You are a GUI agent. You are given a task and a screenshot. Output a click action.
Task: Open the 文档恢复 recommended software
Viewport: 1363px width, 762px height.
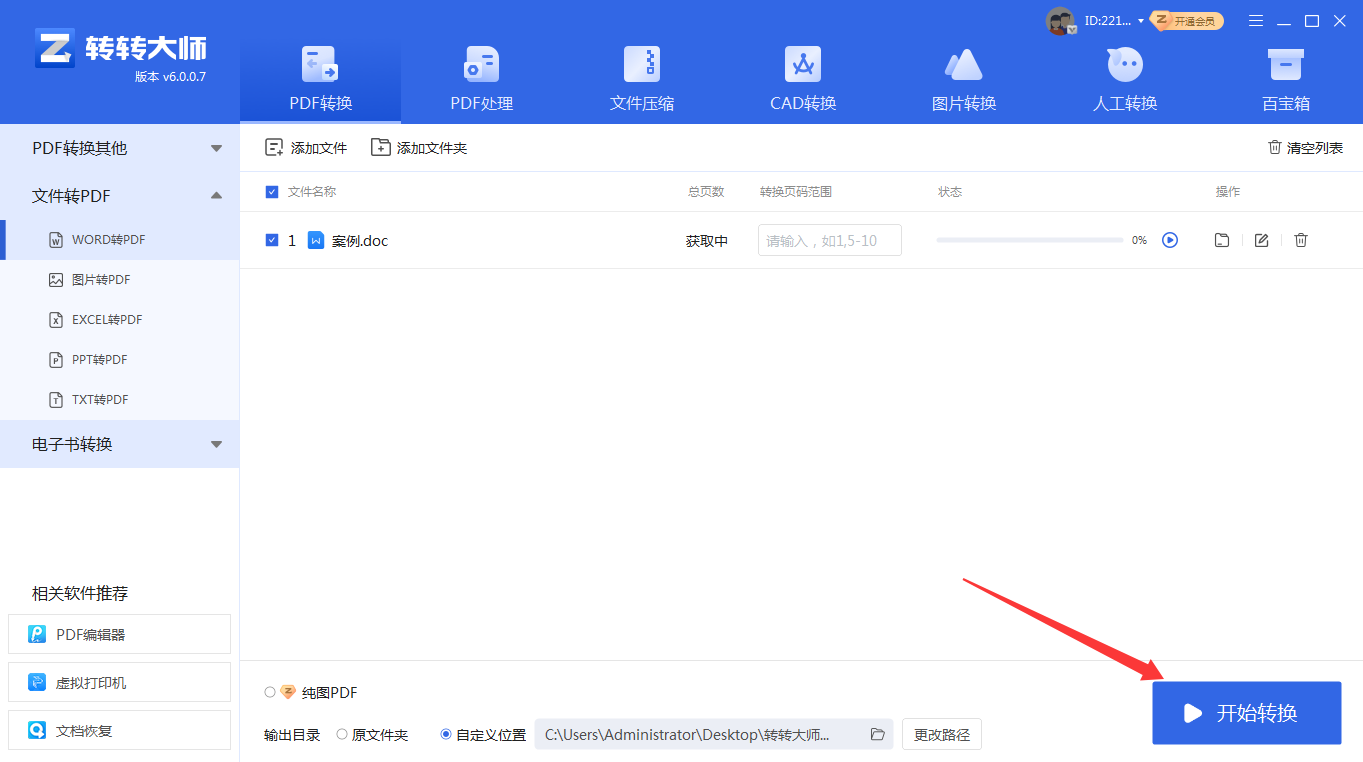[119, 730]
